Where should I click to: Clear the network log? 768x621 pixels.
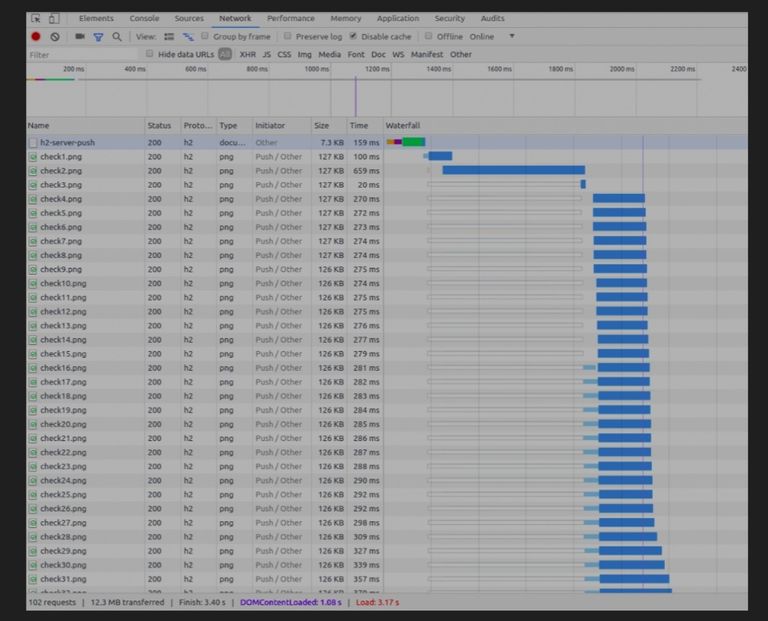click(x=55, y=37)
